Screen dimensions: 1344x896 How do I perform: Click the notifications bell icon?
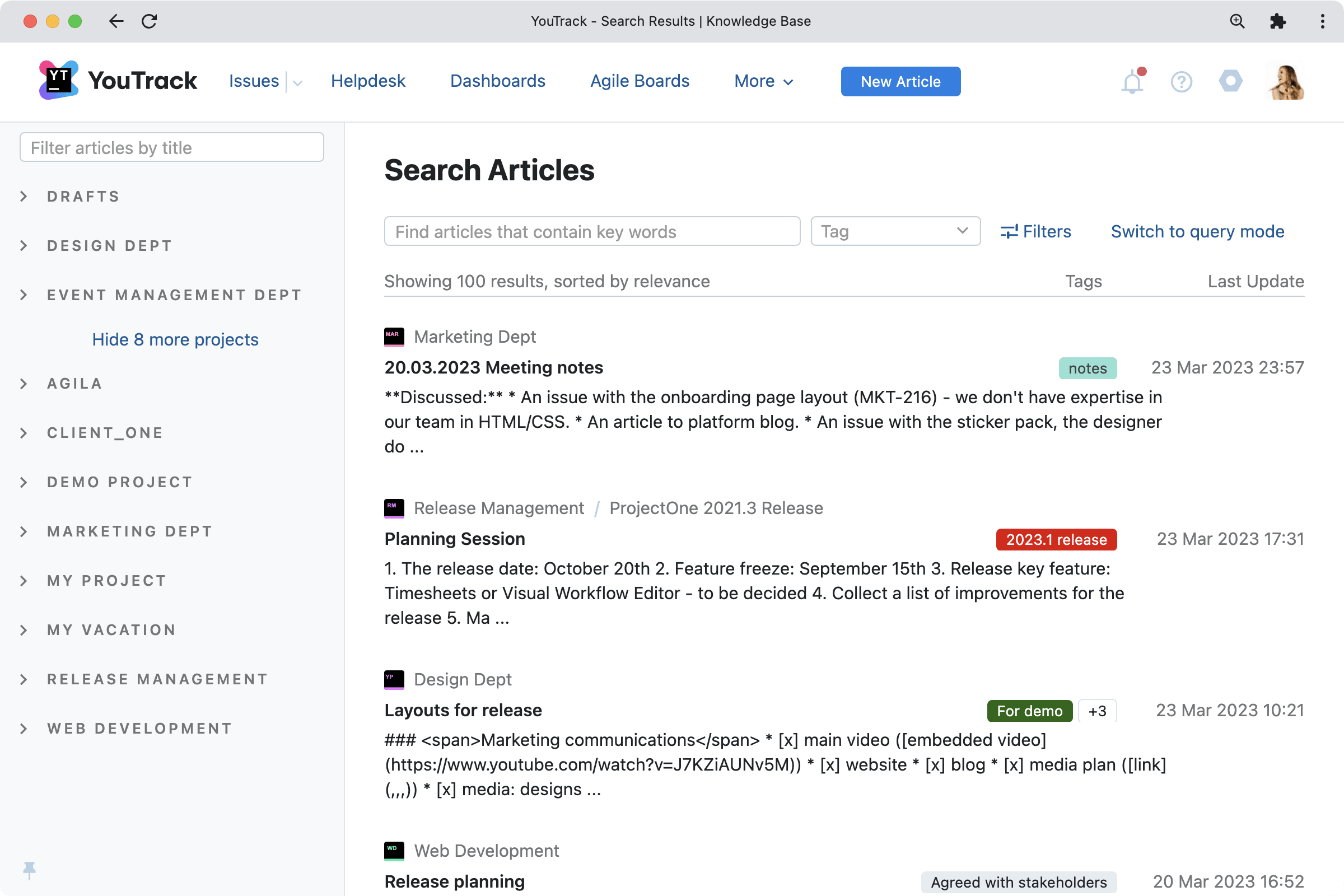coord(1131,82)
